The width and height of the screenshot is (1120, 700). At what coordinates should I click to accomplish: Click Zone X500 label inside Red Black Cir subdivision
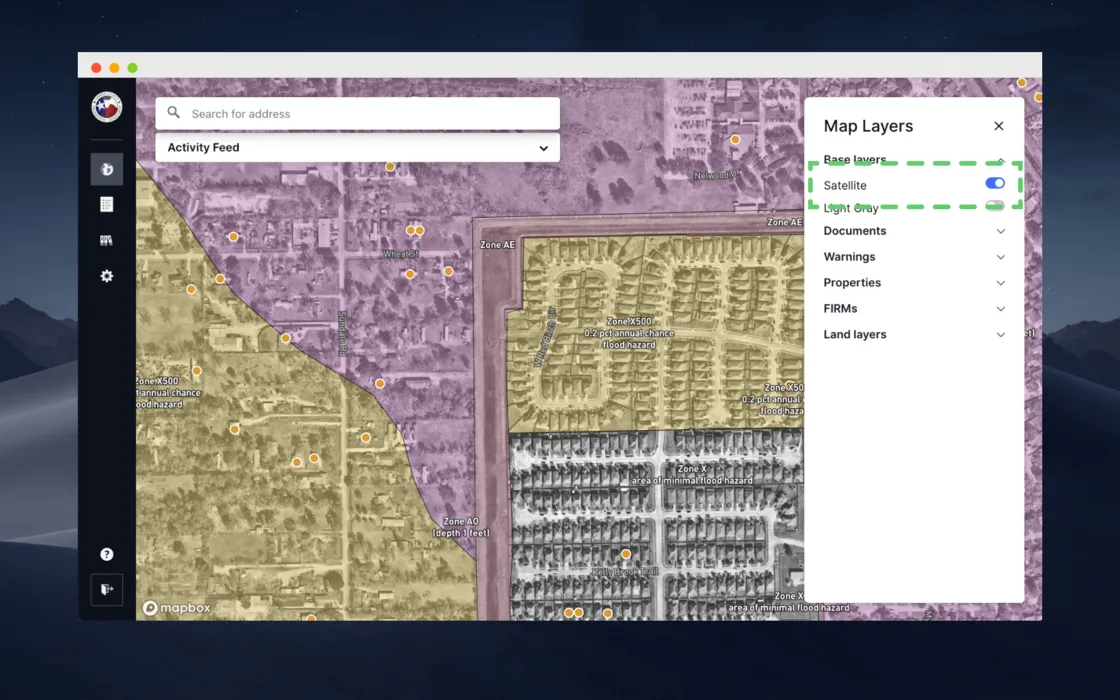(629, 333)
